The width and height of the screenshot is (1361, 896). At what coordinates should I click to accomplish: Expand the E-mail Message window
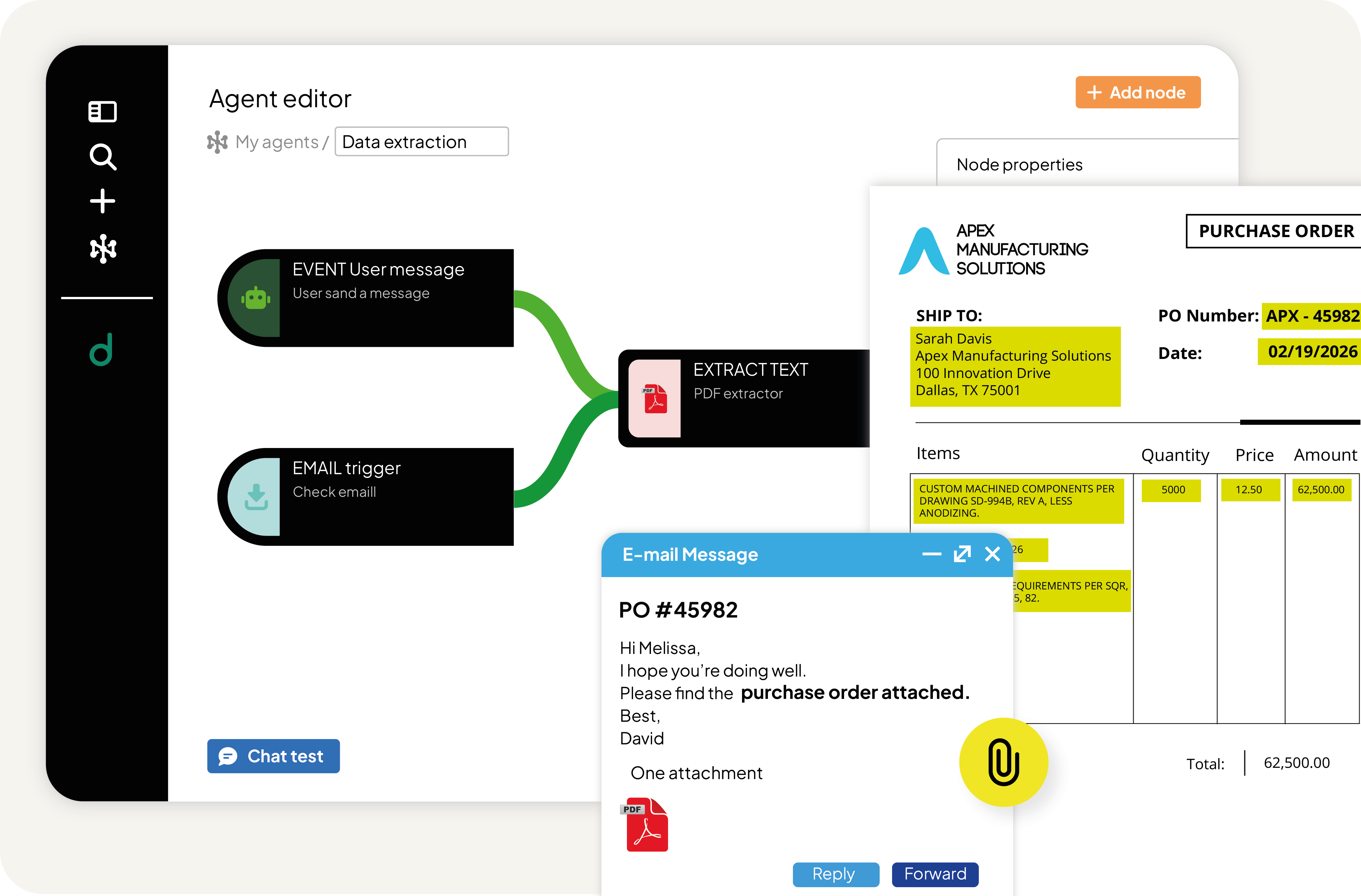click(x=962, y=554)
